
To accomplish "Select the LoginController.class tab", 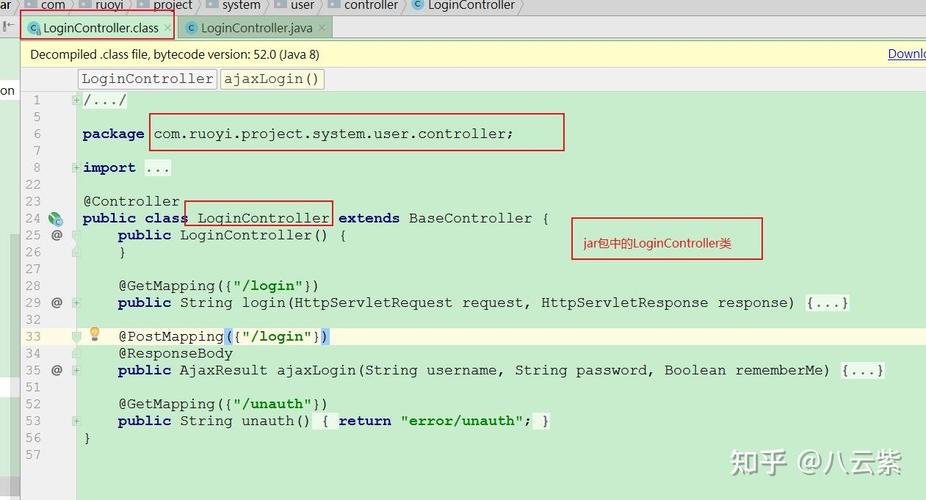I will pyautogui.click(x=100, y=28).
